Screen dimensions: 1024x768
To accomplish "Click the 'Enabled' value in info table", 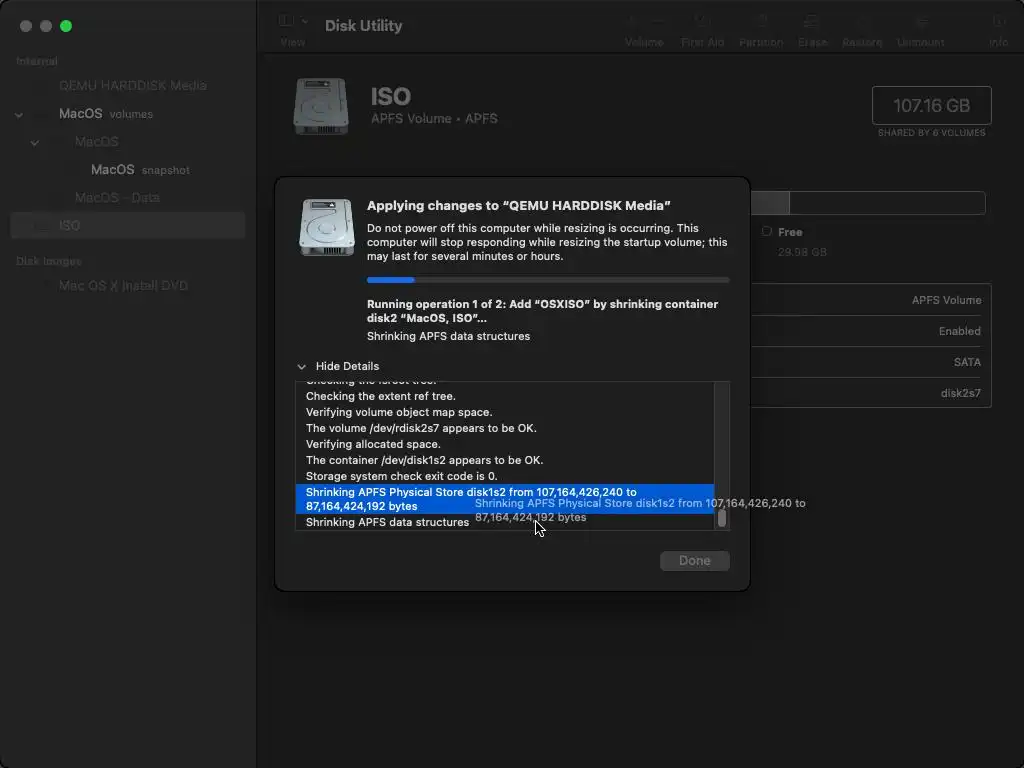I will click(959, 331).
